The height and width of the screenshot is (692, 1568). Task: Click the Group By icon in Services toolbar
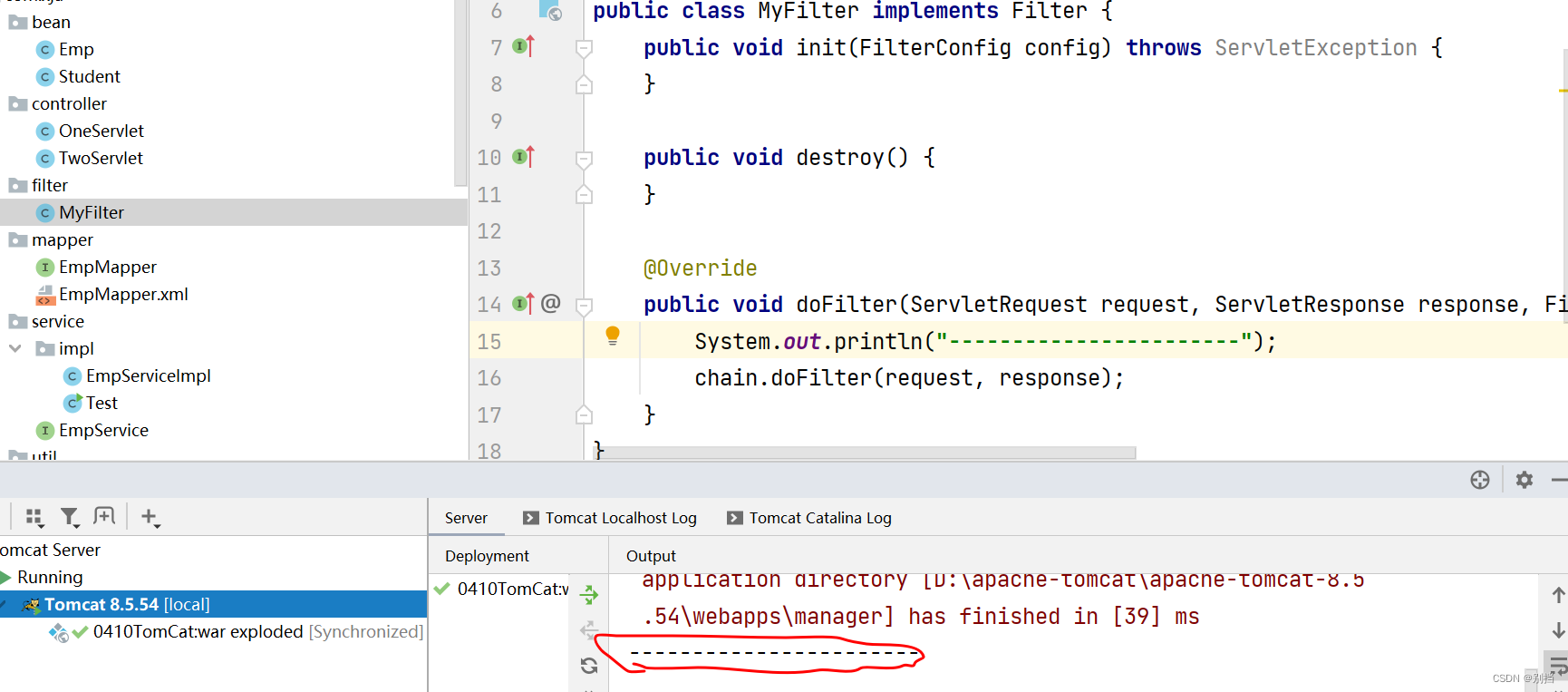pos(34,517)
